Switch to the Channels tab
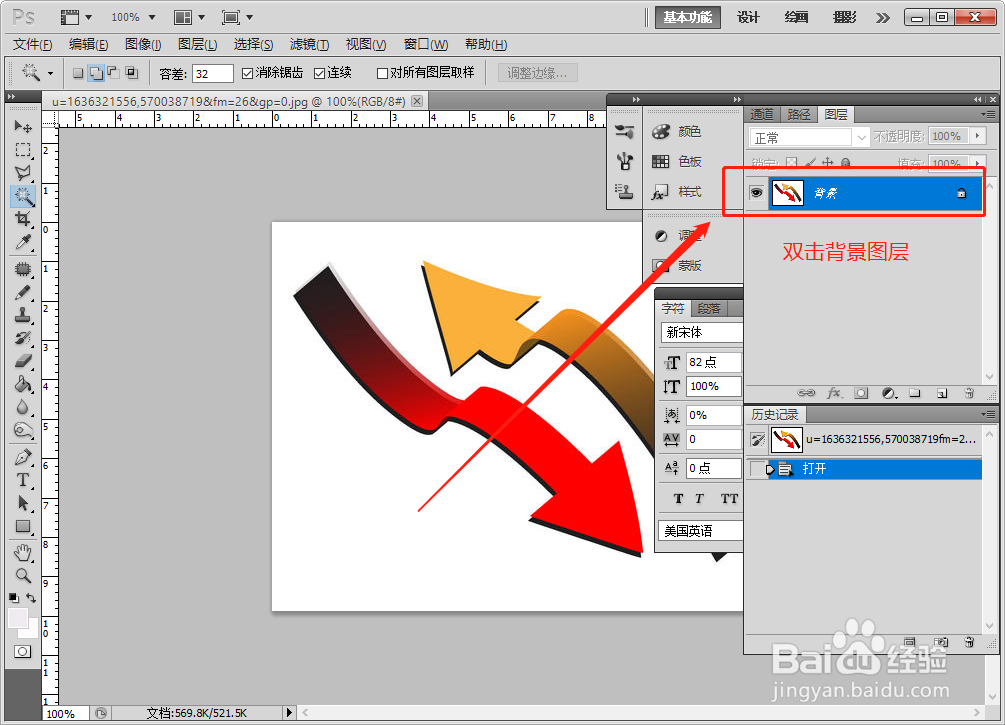 [x=762, y=115]
